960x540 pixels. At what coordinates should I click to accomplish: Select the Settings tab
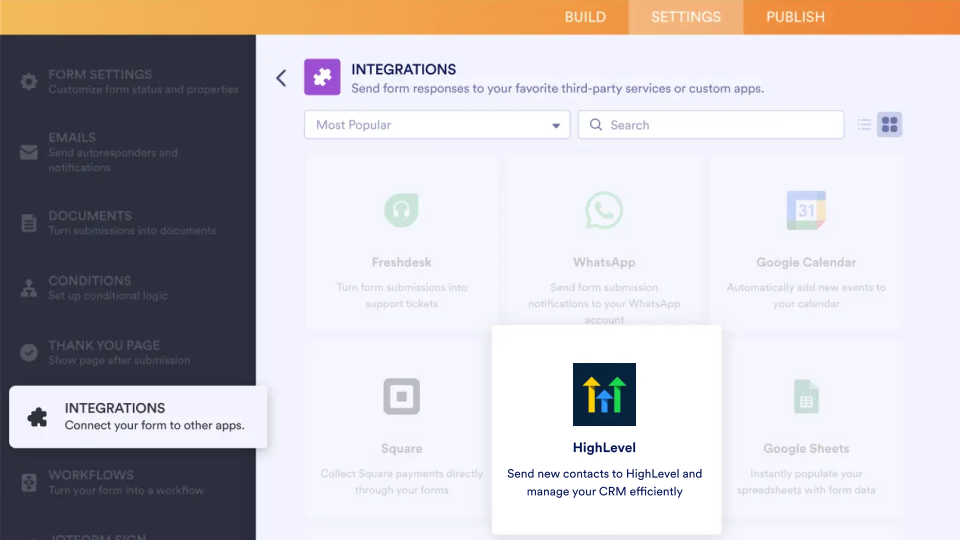685,17
